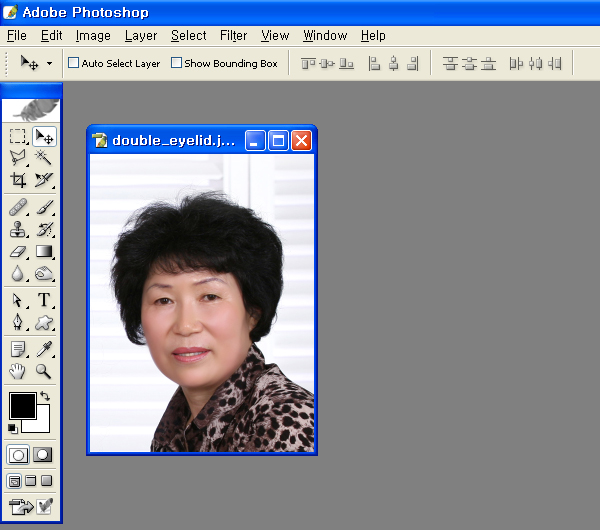Viewport: 600px width, 530px height.
Task: Click the Move tool icon in options bar
Action: (30, 63)
